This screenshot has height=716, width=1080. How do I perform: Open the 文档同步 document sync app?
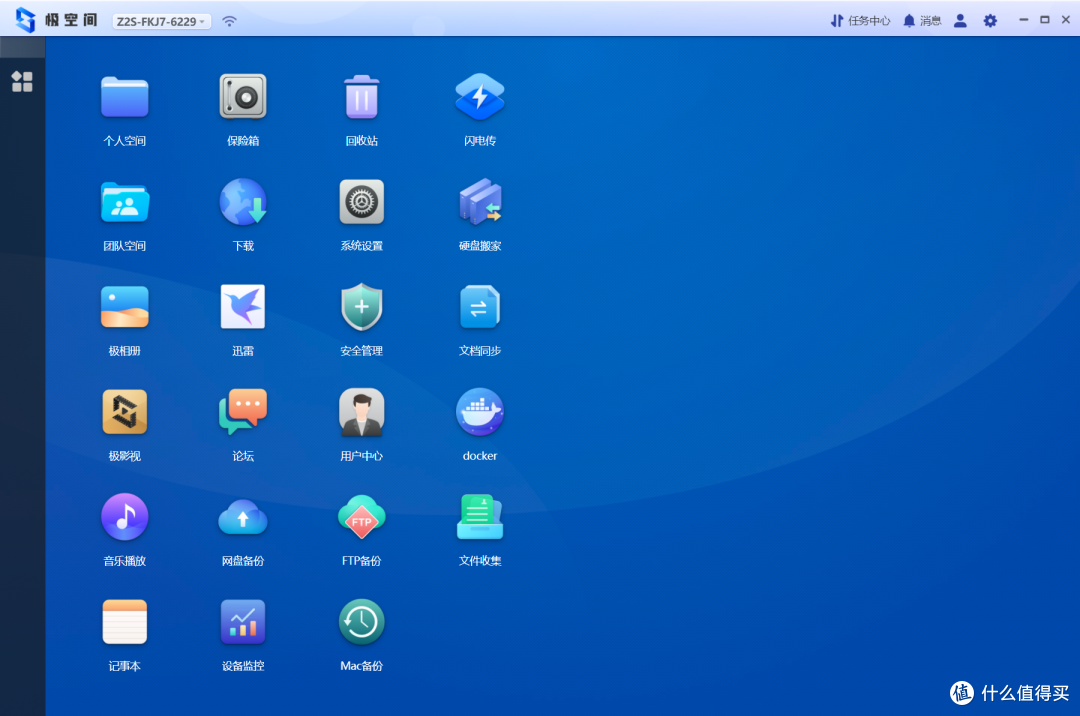click(480, 307)
